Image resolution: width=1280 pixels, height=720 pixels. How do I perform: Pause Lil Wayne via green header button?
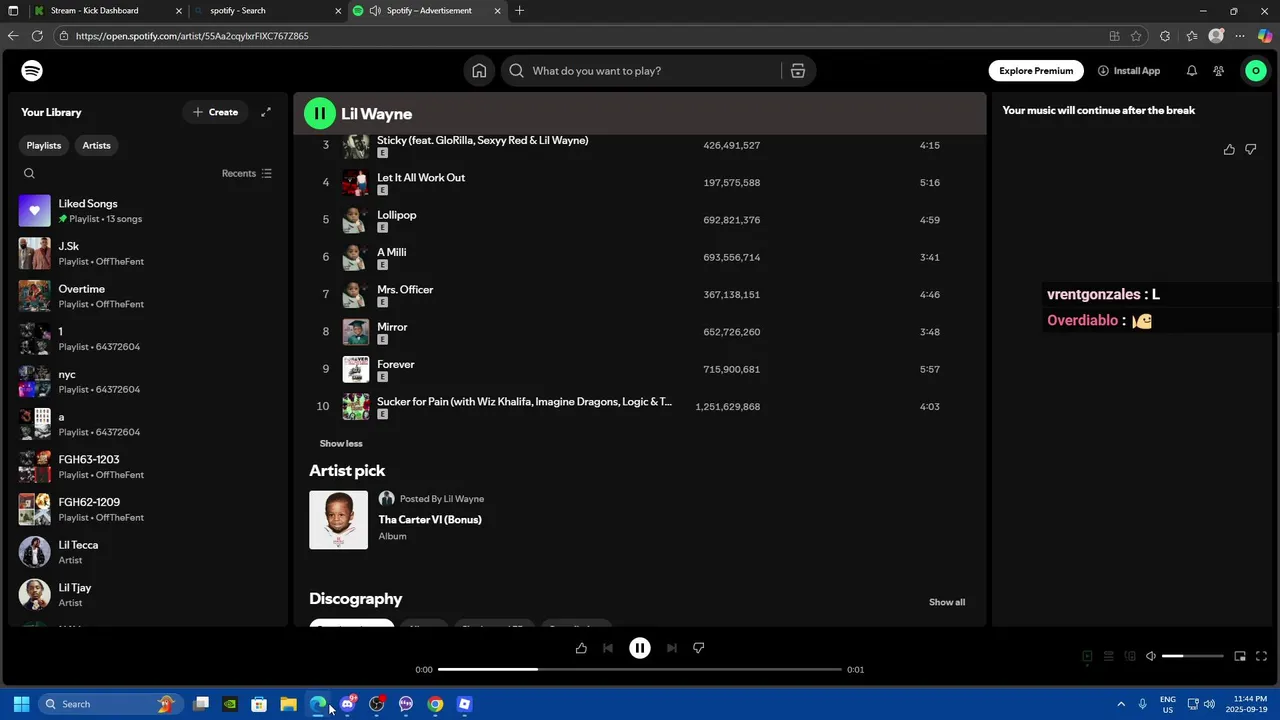tap(319, 113)
